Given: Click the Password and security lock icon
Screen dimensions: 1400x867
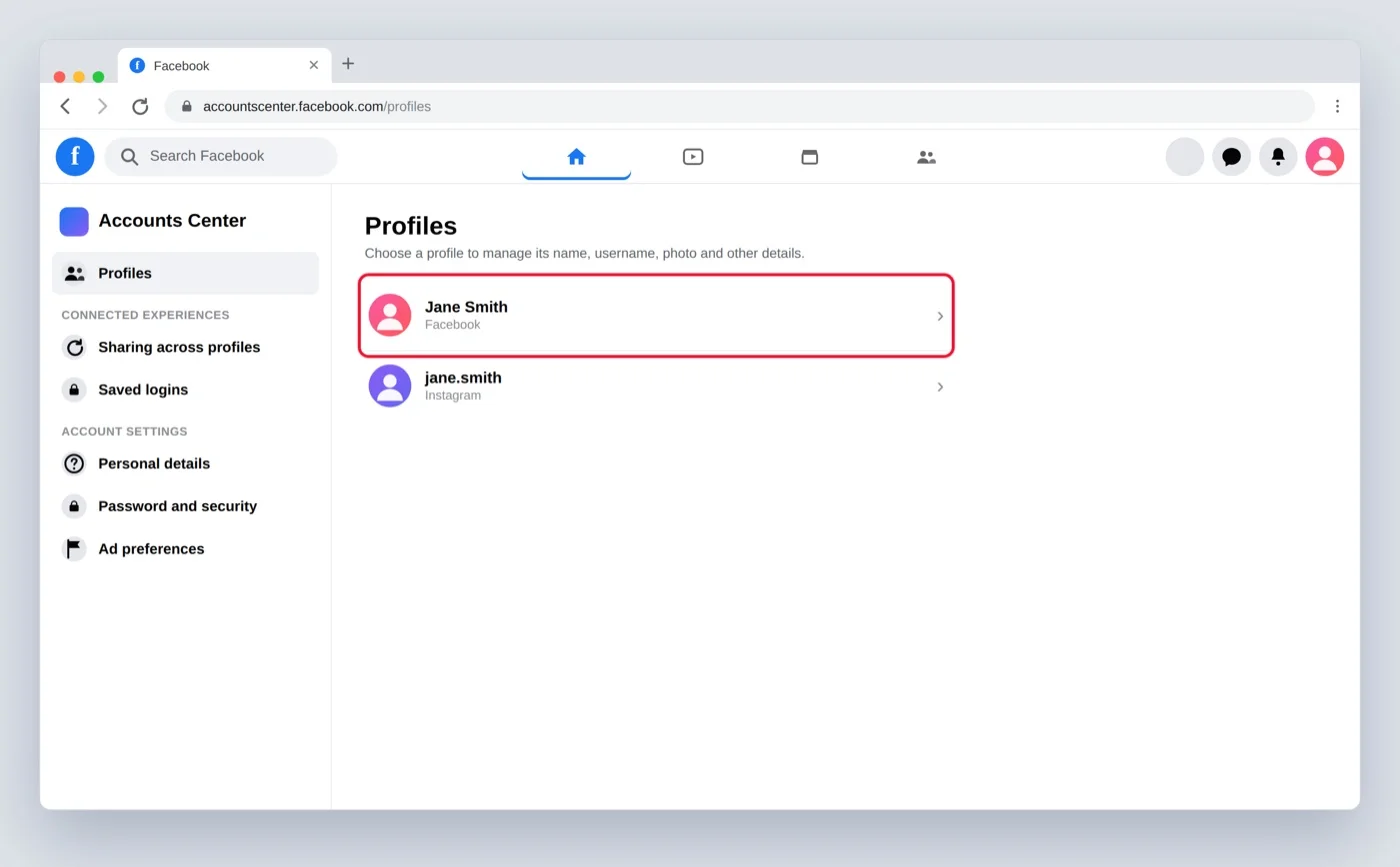Looking at the screenshot, I should click(x=74, y=506).
